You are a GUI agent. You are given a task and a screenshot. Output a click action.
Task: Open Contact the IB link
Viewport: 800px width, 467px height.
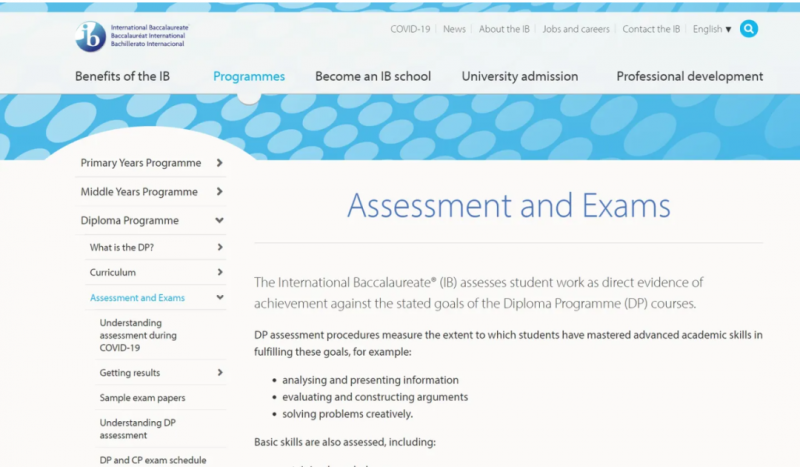pos(651,29)
